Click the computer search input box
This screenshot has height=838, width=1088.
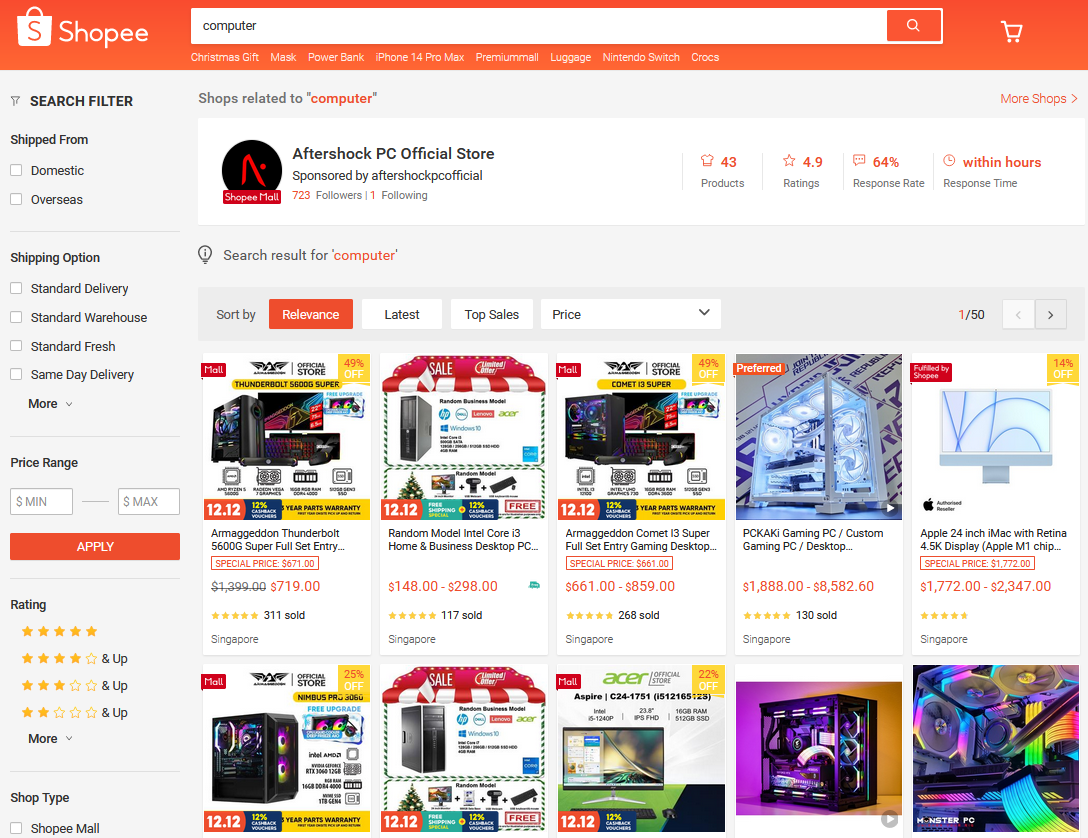point(538,26)
